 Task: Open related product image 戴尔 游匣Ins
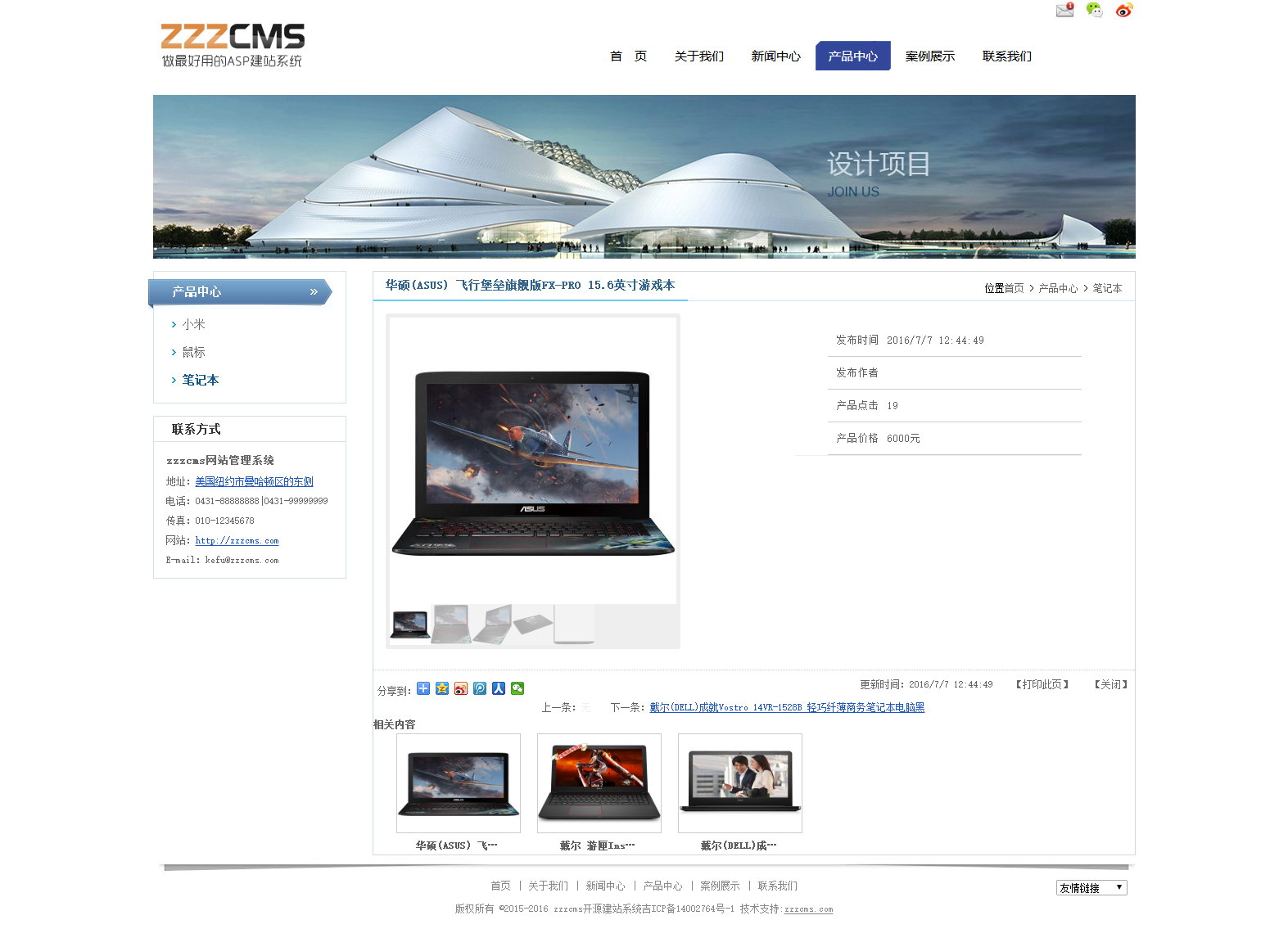599,783
